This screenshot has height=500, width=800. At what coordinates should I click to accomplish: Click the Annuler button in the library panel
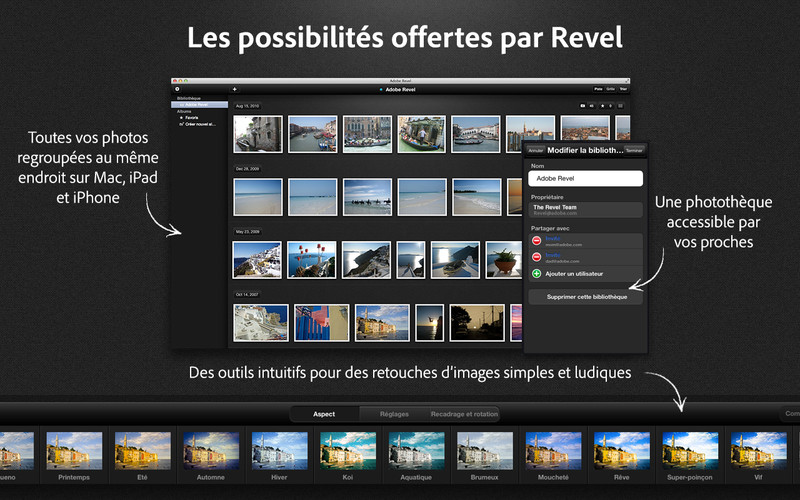click(x=536, y=151)
